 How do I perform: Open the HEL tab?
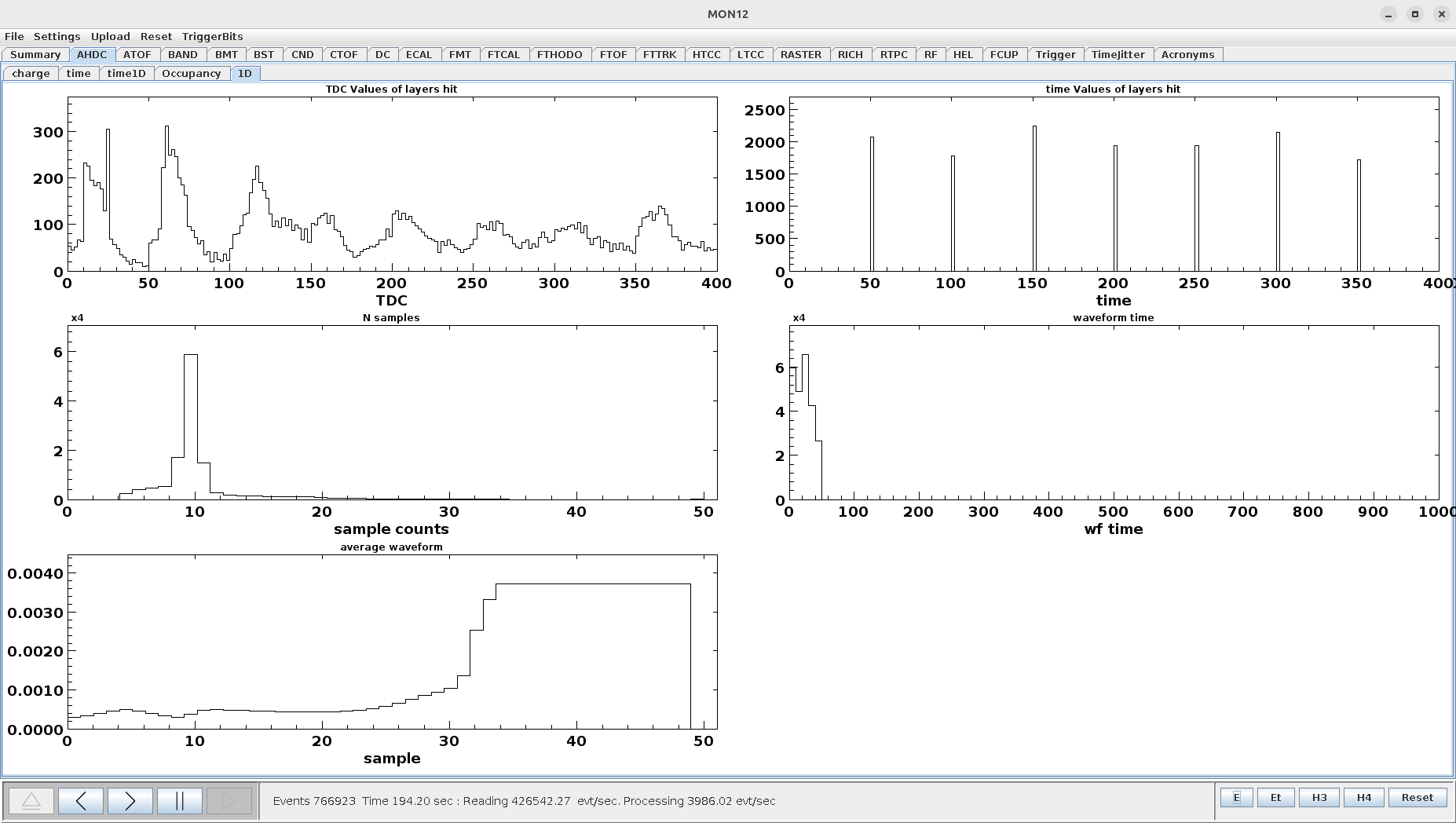point(963,54)
